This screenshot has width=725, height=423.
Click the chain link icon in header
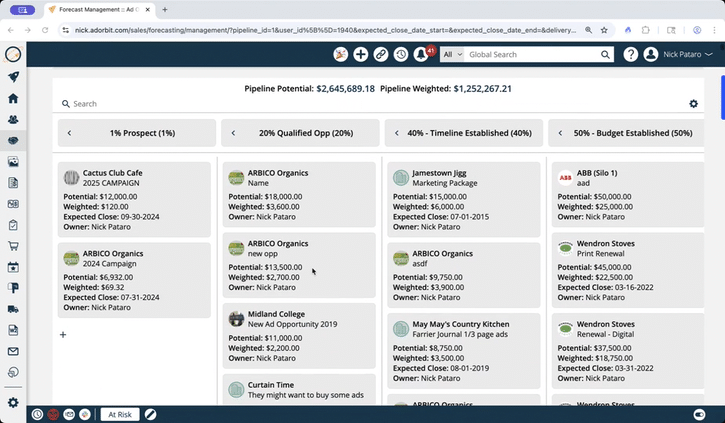[381, 55]
